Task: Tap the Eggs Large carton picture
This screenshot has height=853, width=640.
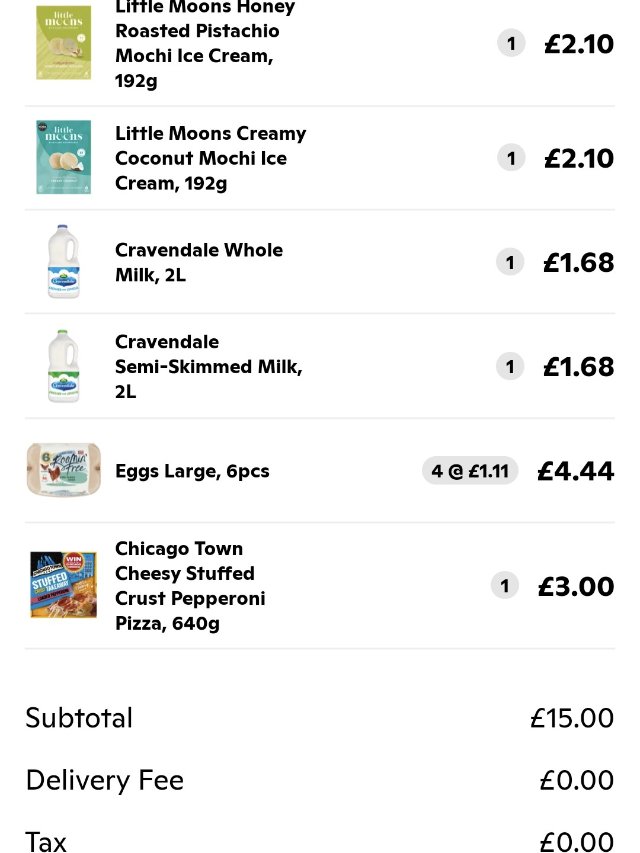Action: click(x=63, y=470)
